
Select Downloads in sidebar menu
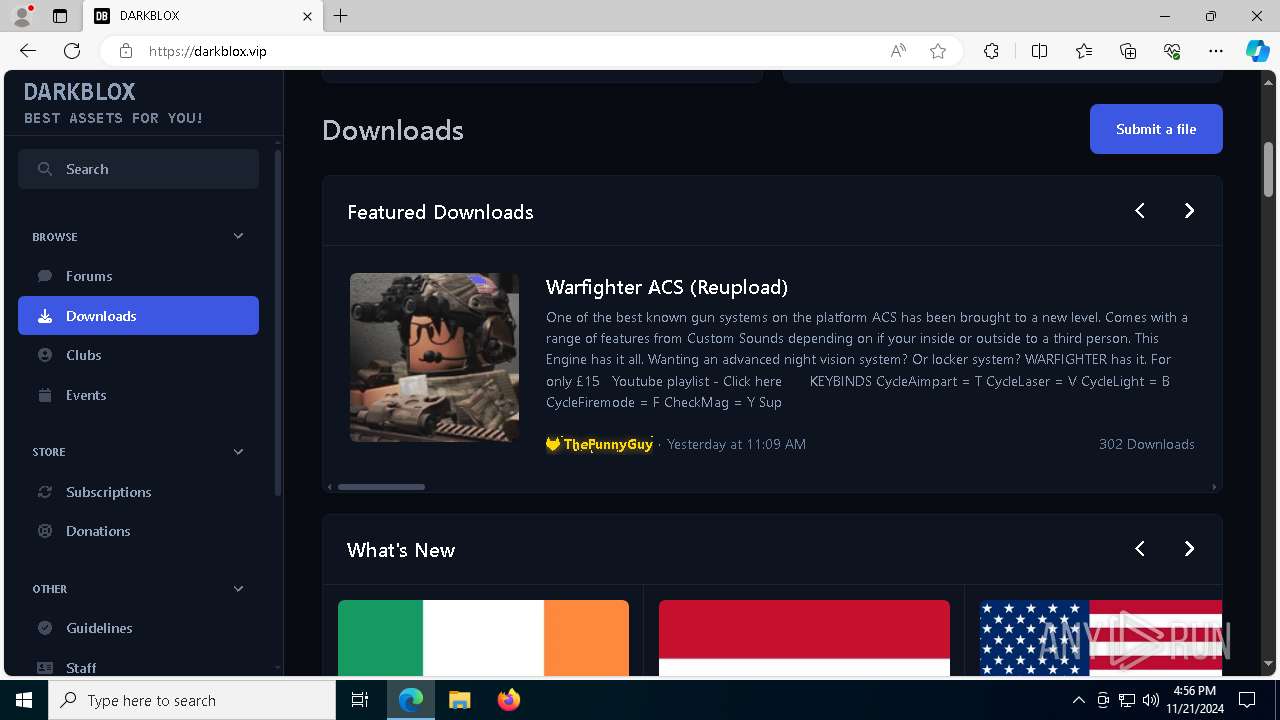point(138,316)
